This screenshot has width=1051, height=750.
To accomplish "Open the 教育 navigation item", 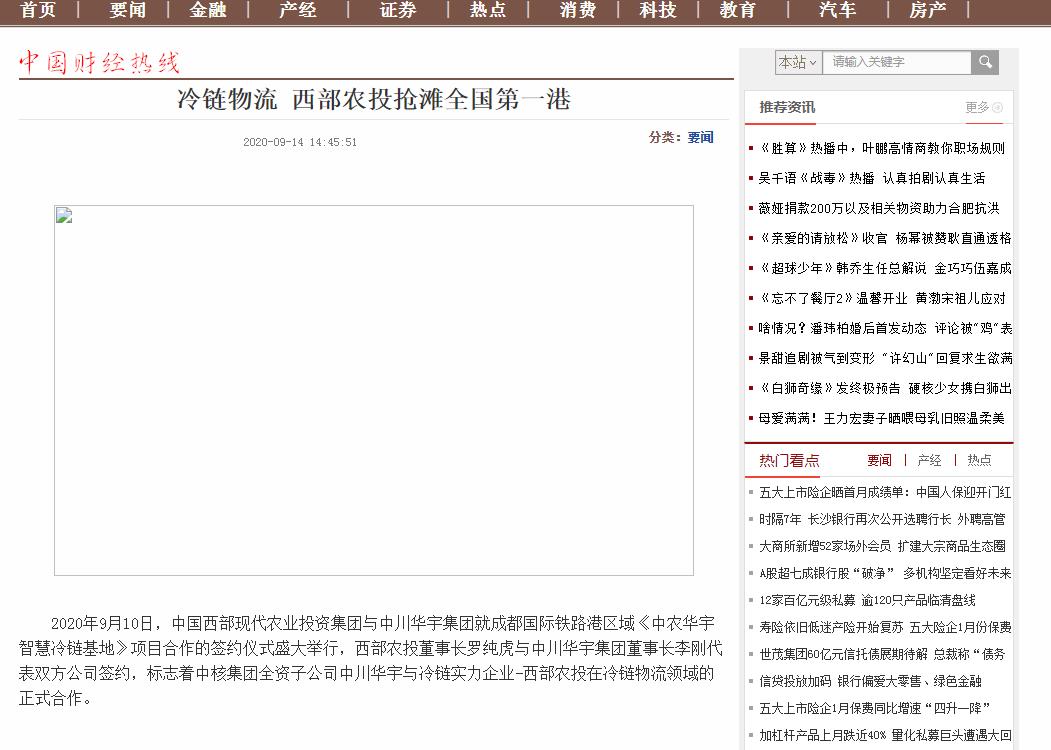I will tap(737, 10).
